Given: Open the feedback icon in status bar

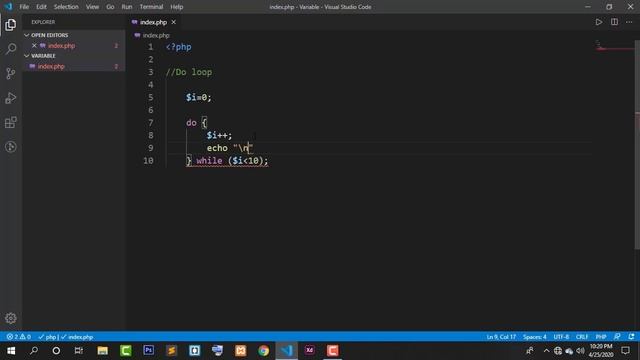Looking at the screenshot, I should (617, 337).
